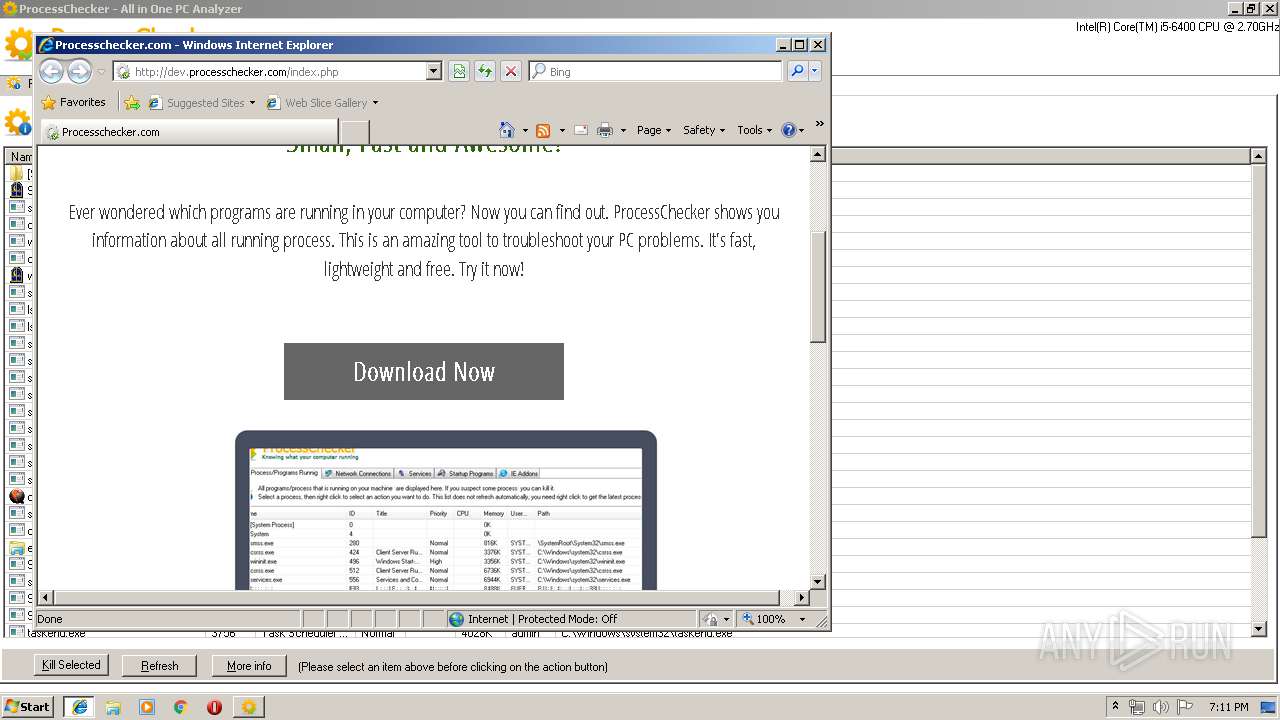Open the Web Slice Gallery link
Image resolution: width=1280 pixels, height=720 pixels.
pyautogui.click(x=317, y=102)
